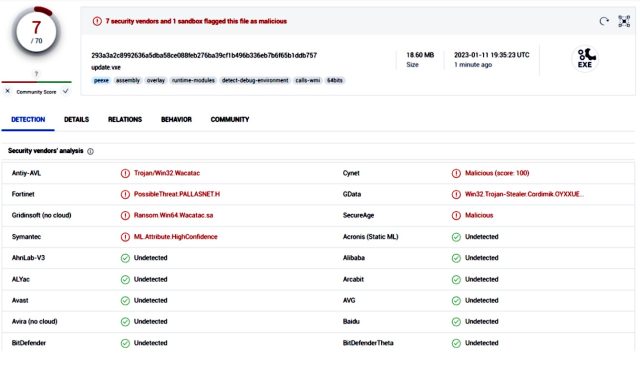Click the green check icon for Avast
Screen dimensions: 640x367
pos(125,300)
